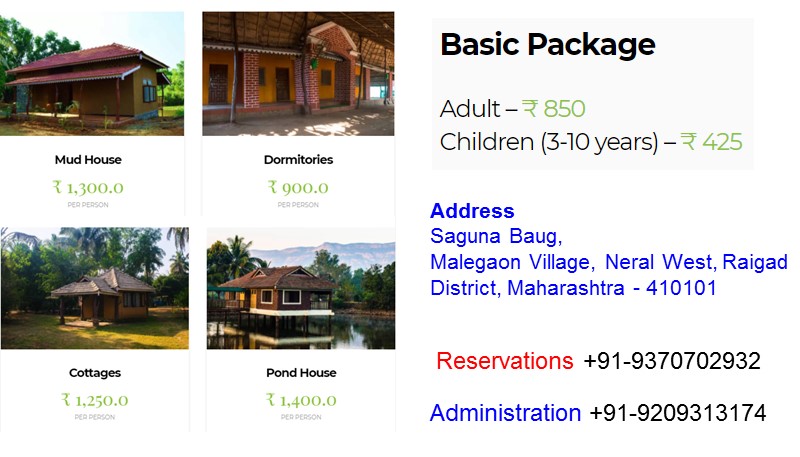Open the Mud House photo

pos(92,74)
